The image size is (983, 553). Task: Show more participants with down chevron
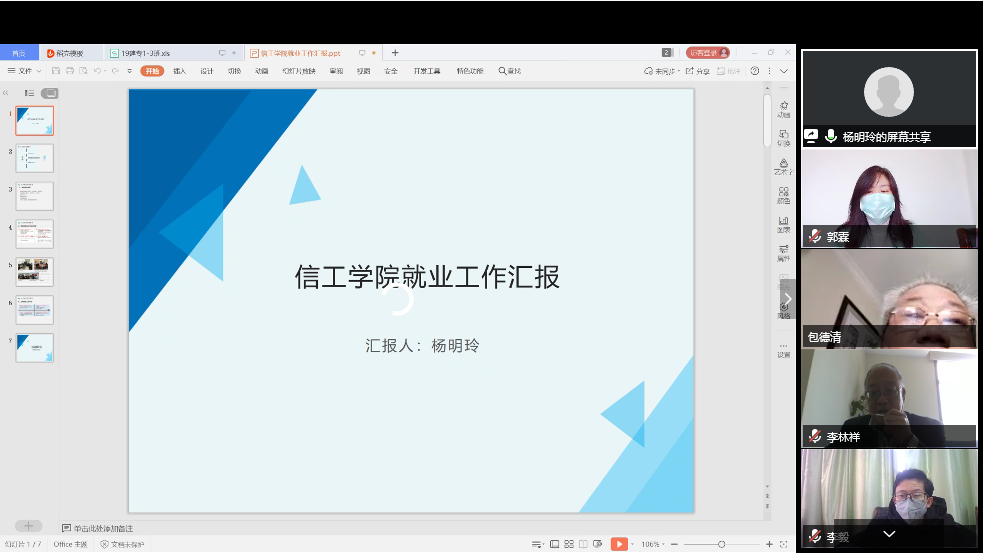(889, 534)
